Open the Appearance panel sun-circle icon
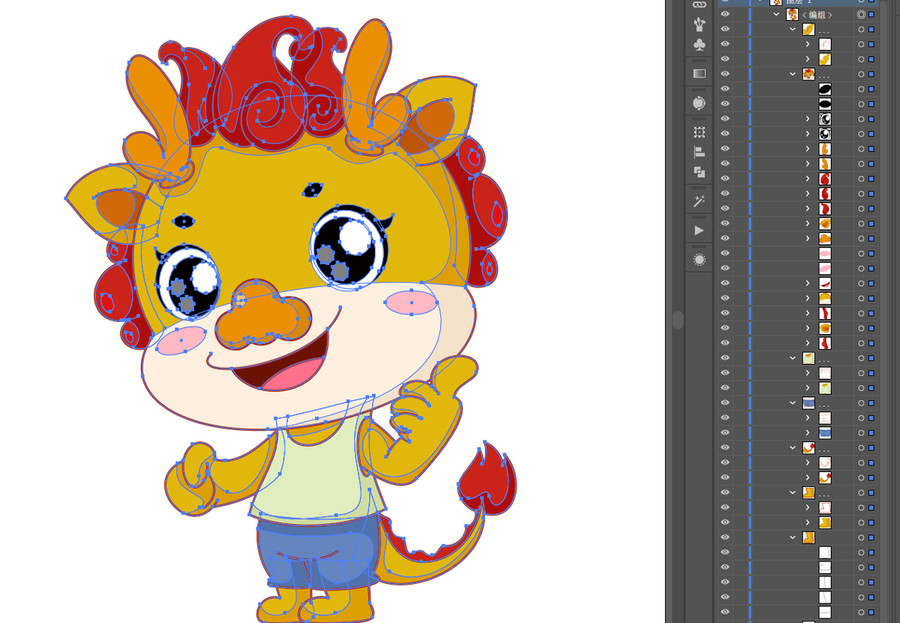Viewport: 900px width, 623px height. pyautogui.click(x=699, y=260)
